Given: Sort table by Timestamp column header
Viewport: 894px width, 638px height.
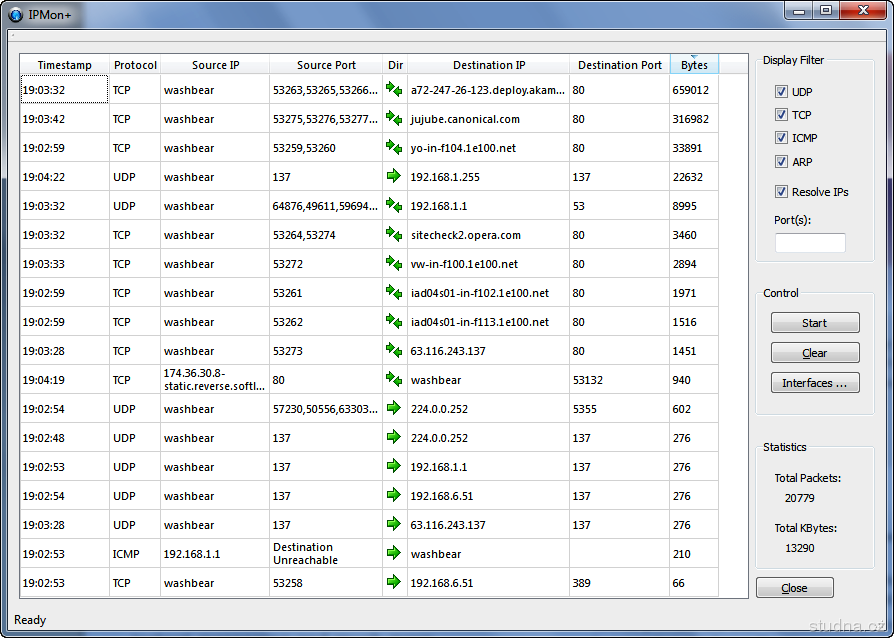Looking at the screenshot, I should [x=64, y=65].
